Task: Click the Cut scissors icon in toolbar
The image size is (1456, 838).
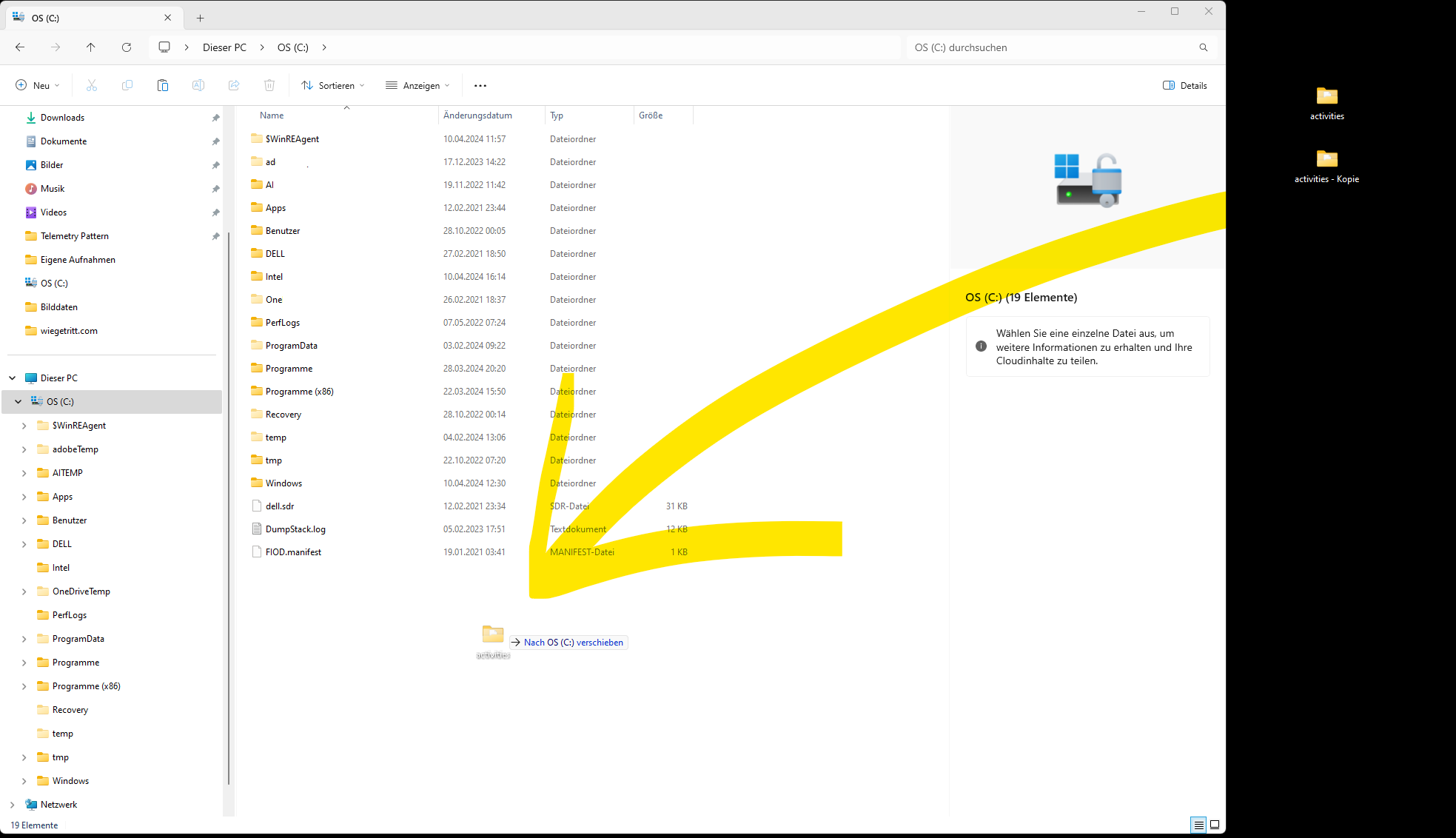Action: click(x=92, y=86)
